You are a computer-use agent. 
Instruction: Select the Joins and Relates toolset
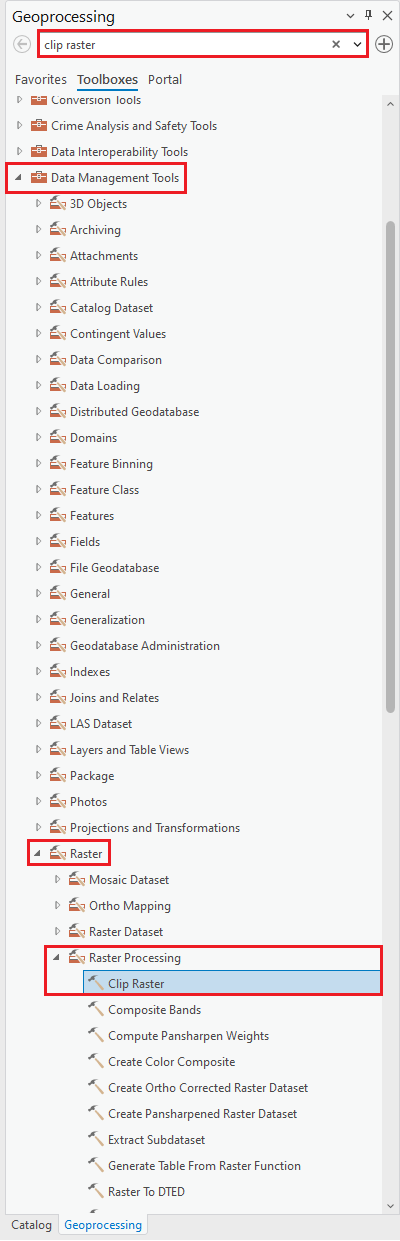114,698
